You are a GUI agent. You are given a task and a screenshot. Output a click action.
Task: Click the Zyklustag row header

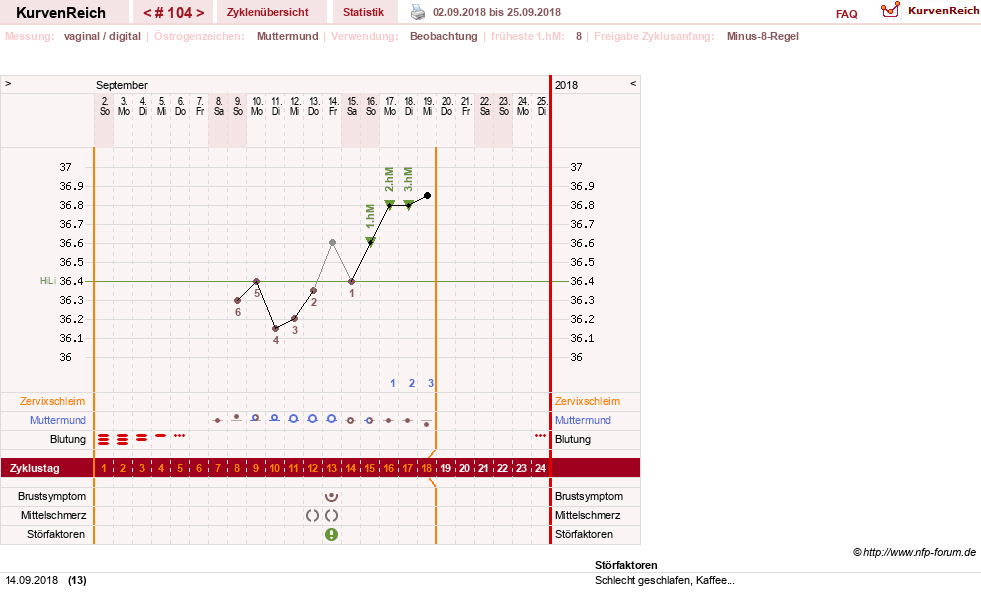(x=35, y=468)
